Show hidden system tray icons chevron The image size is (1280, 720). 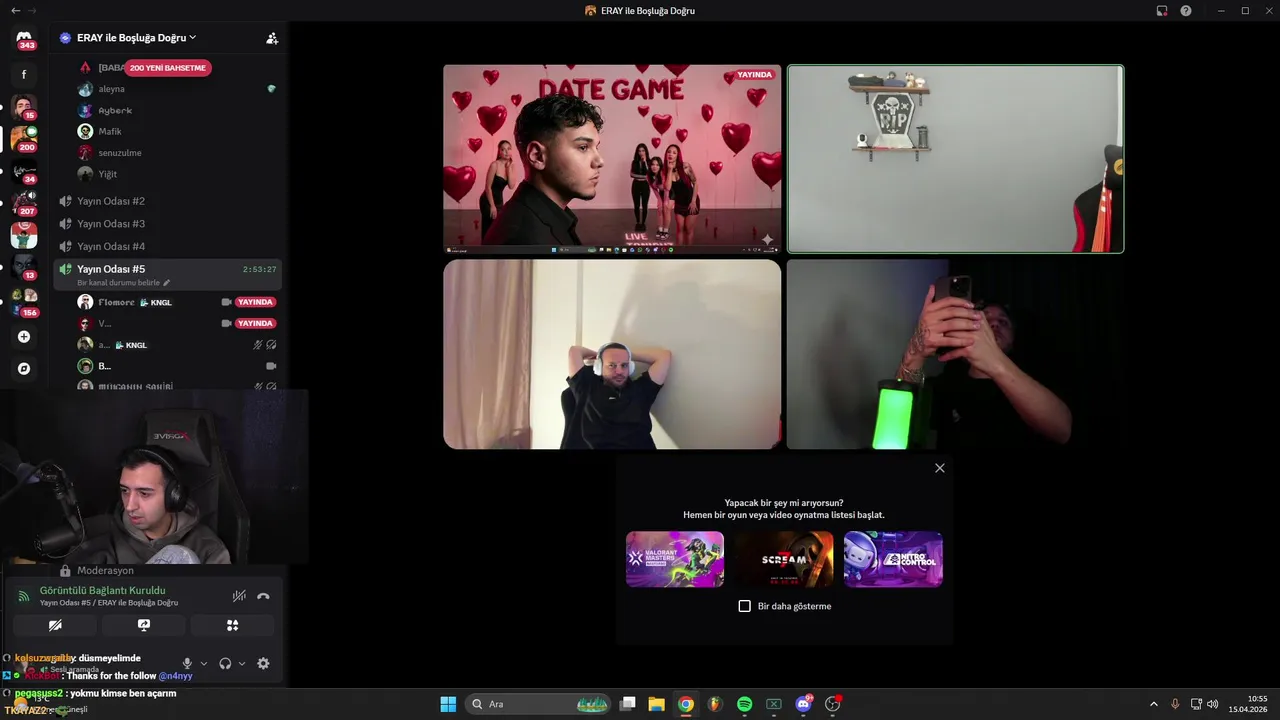(1153, 704)
